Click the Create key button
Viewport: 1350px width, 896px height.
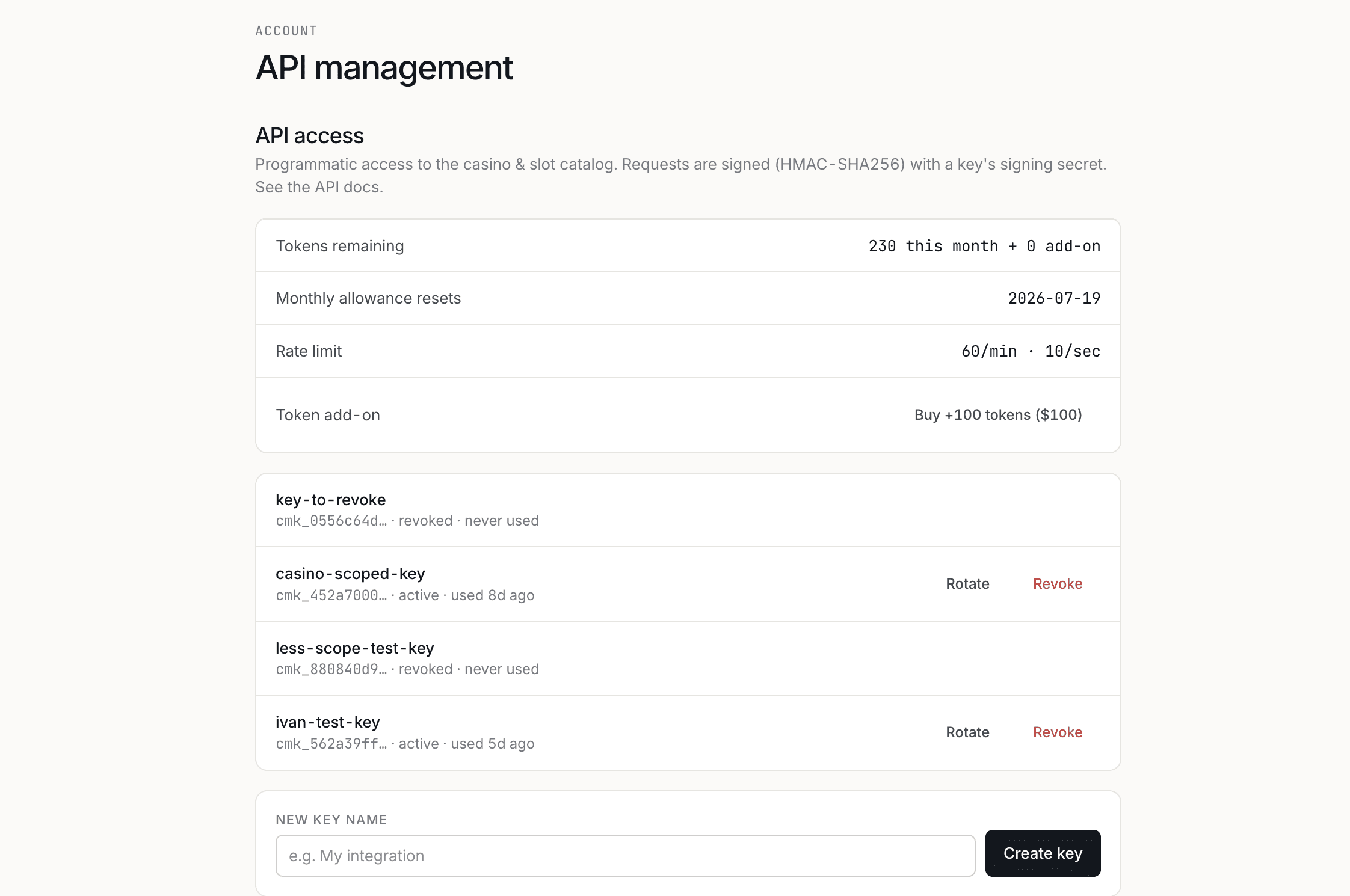point(1043,853)
